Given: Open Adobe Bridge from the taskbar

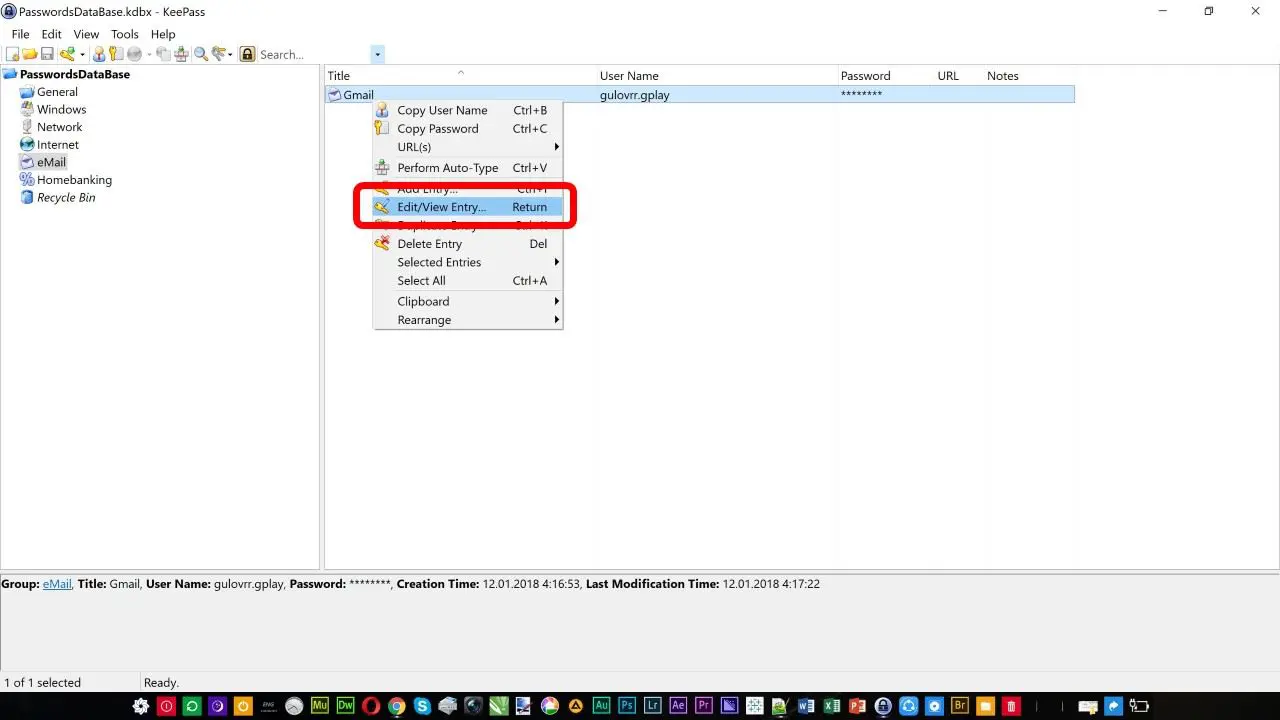Looking at the screenshot, I should point(960,705).
